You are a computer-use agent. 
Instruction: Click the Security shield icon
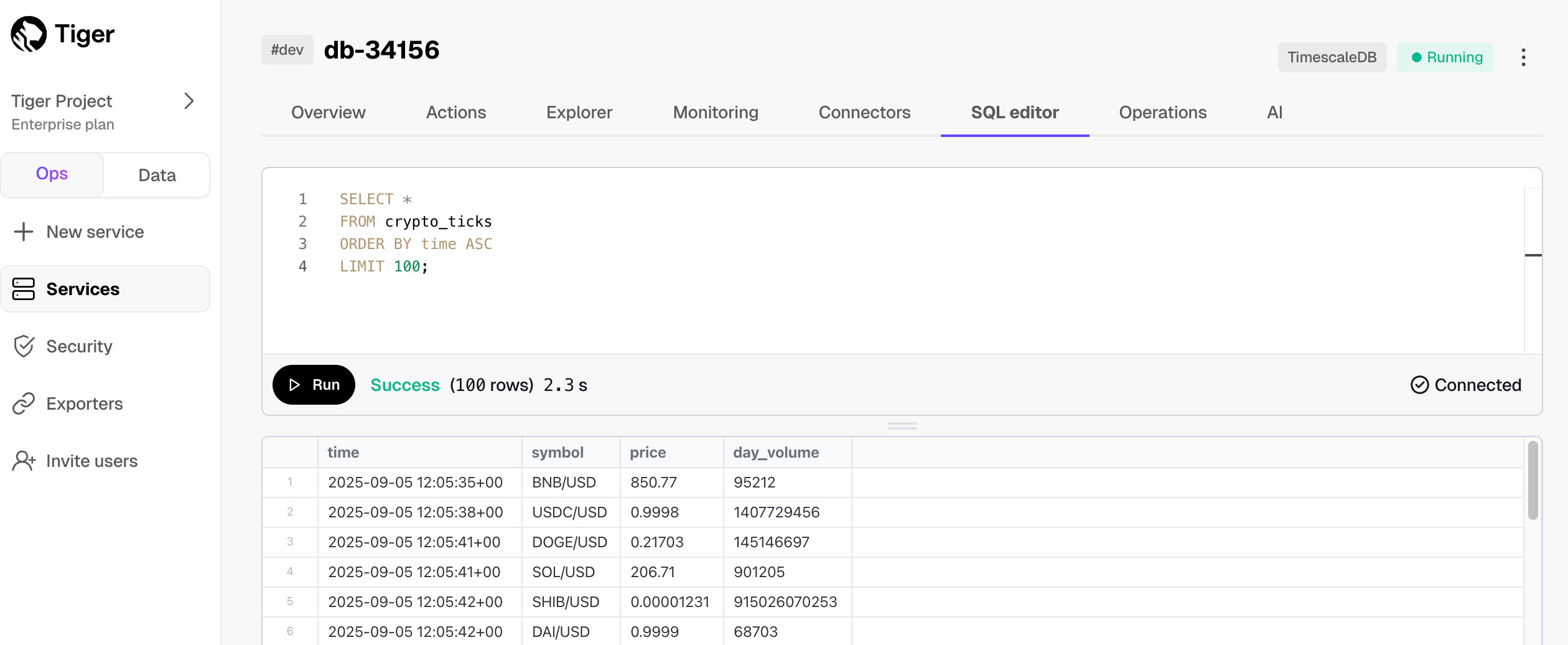[24, 346]
